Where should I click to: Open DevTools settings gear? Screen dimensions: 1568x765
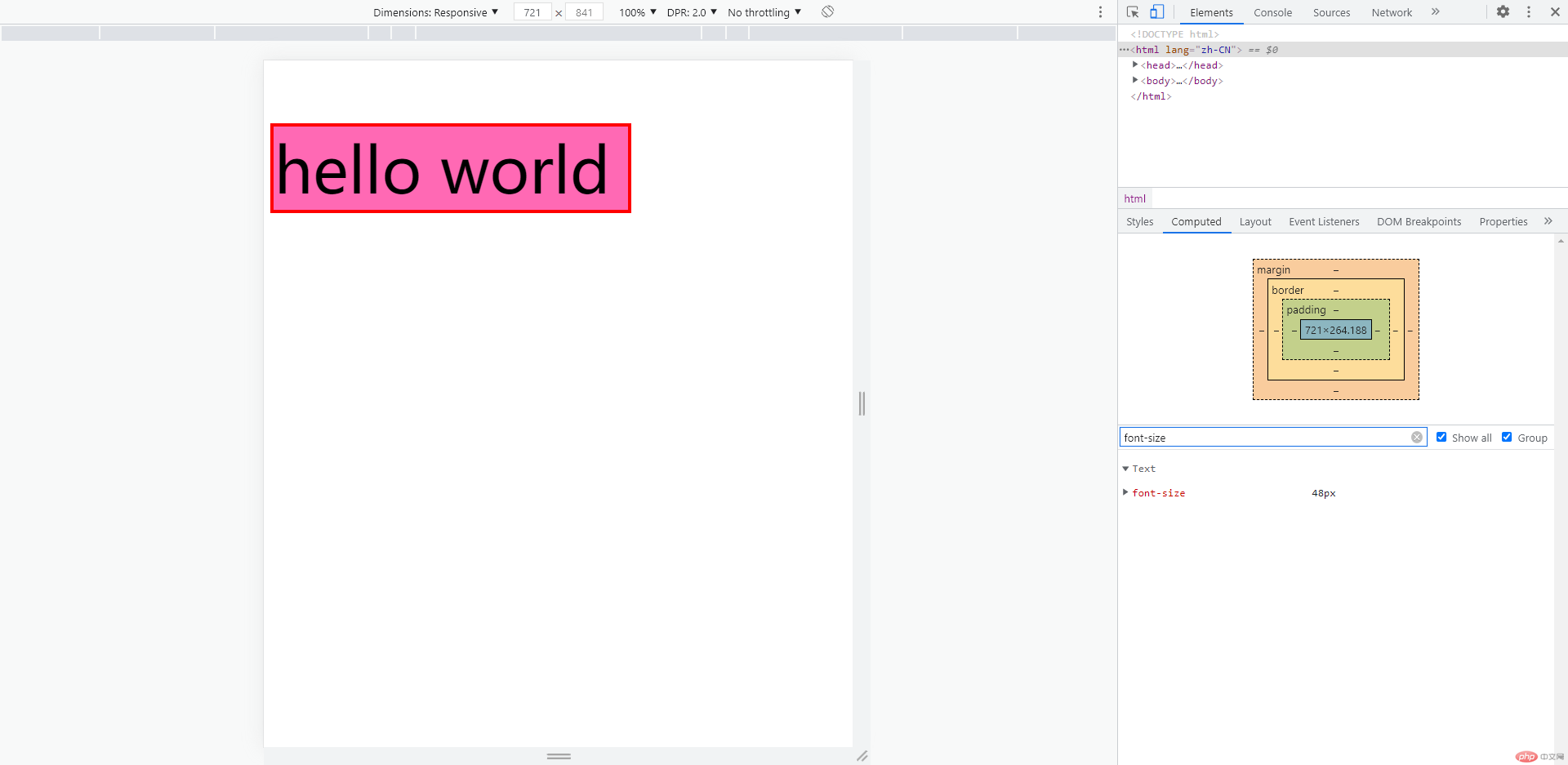coord(1503,12)
